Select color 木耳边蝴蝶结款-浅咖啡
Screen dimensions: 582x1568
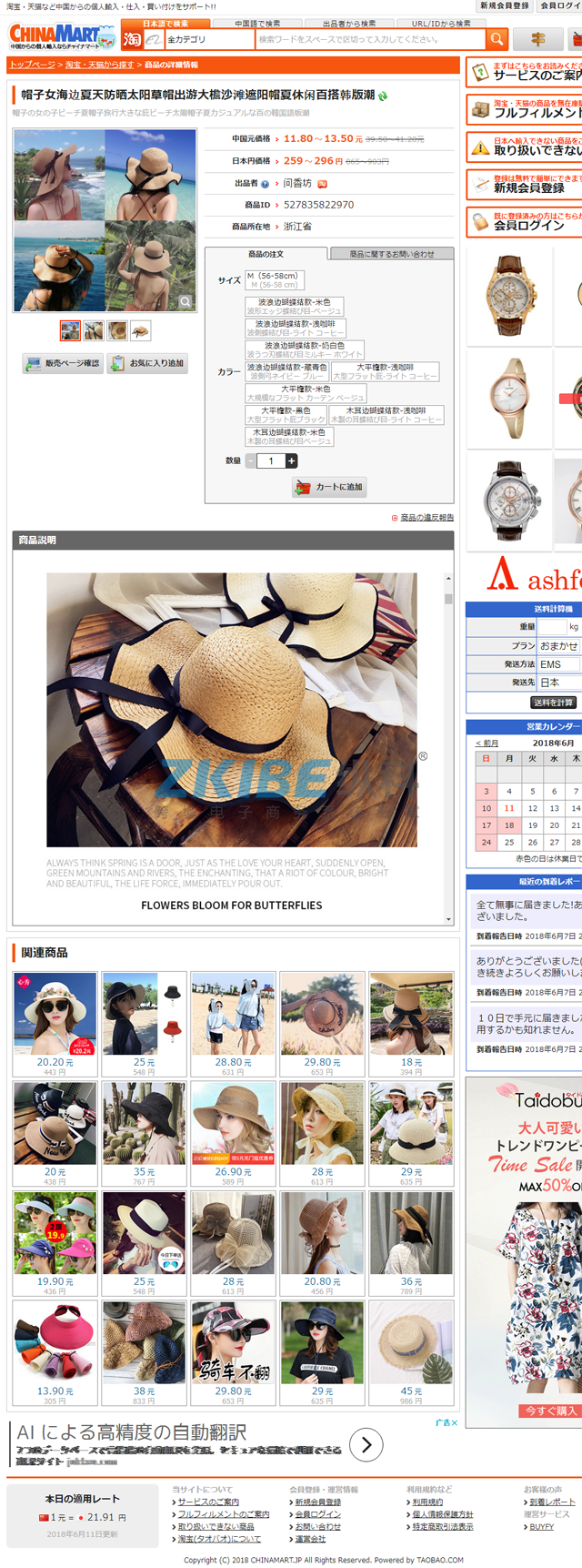[x=386, y=415]
